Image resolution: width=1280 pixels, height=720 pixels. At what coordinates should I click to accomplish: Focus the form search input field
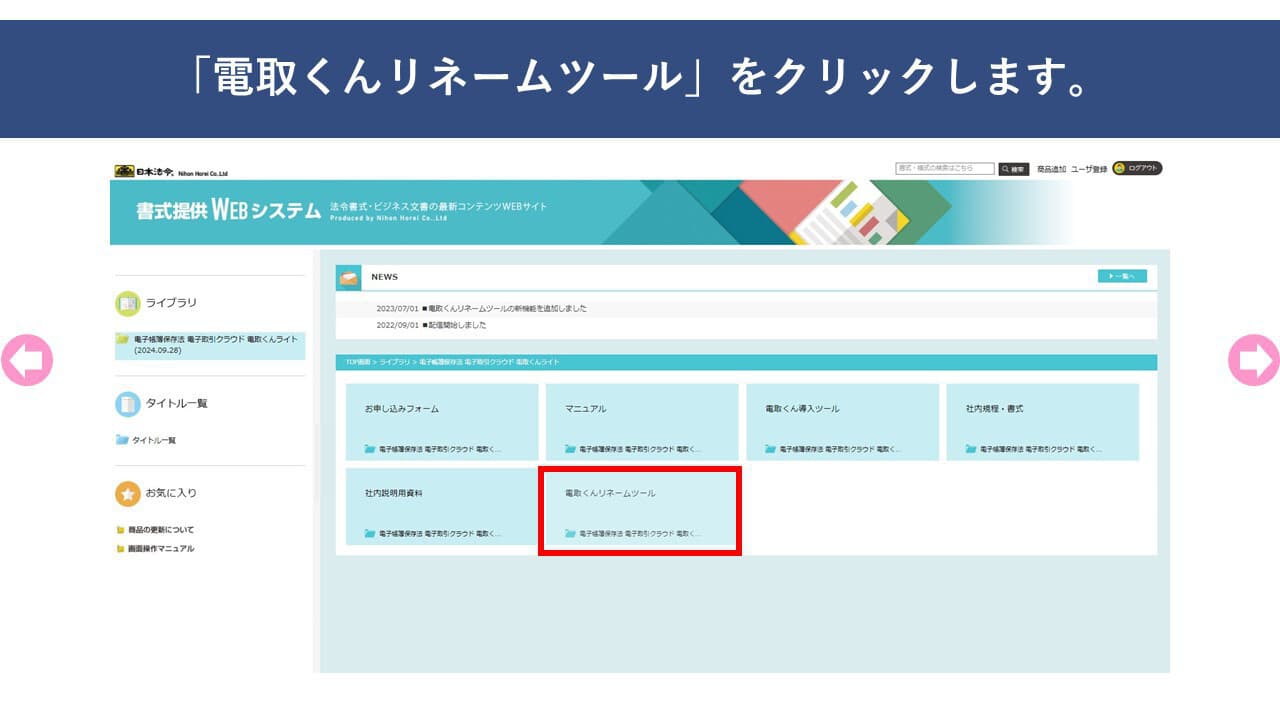[945, 169]
